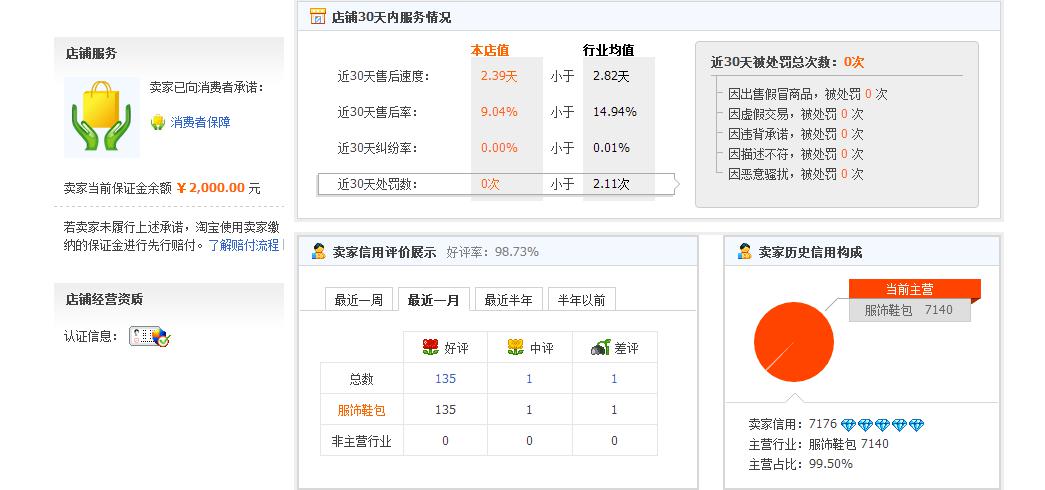Screen dimensions: 1045x490
Task: Click the small yellow consumer guarantee icon
Action: [157, 122]
